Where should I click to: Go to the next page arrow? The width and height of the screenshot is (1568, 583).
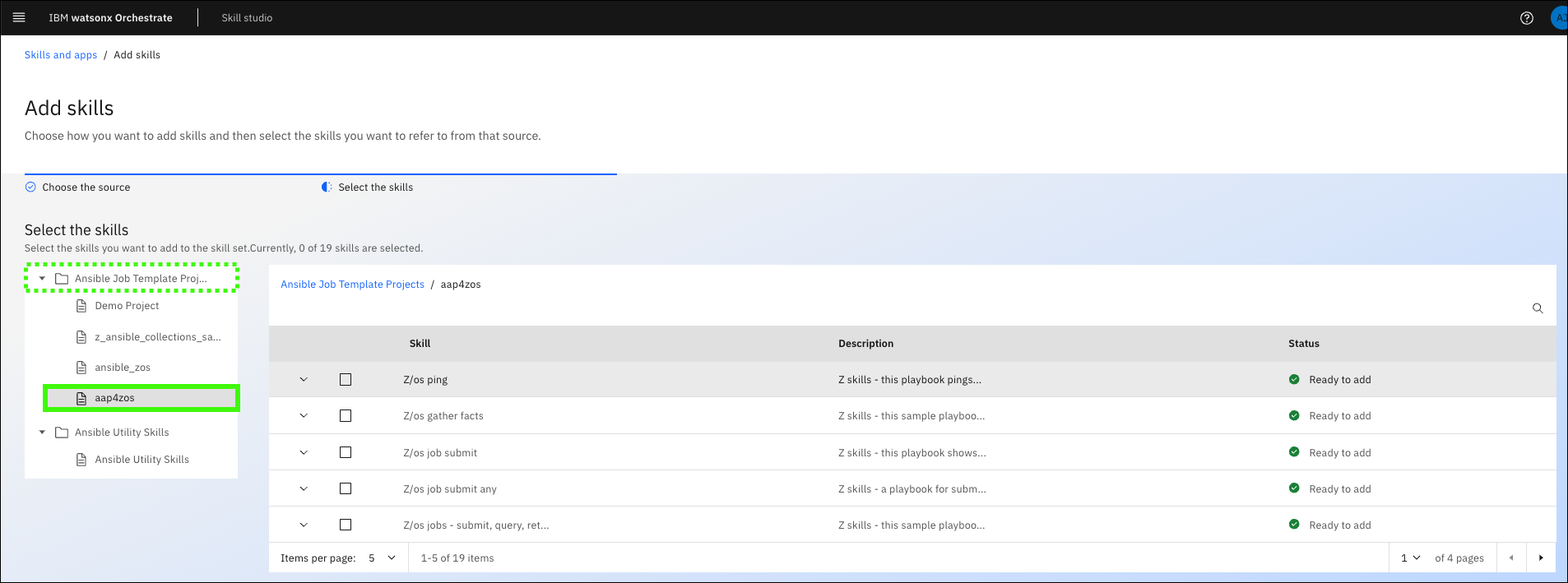tap(1540, 558)
